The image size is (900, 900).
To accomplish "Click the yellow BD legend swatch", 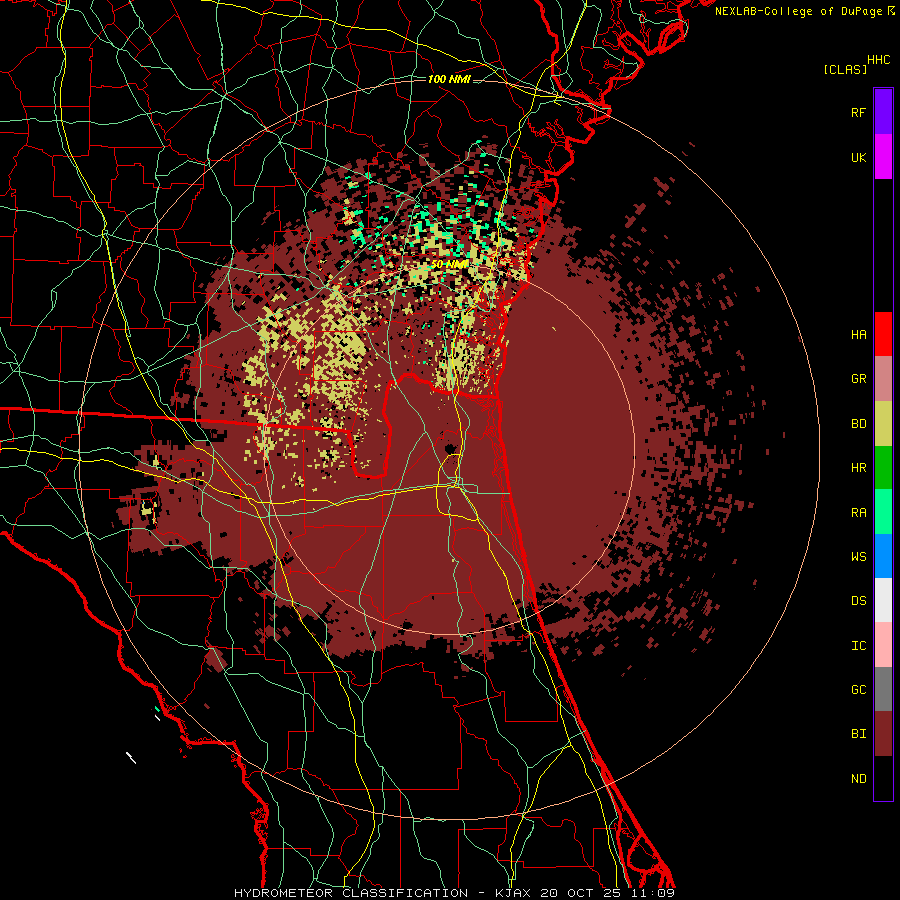I will tap(883, 424).
